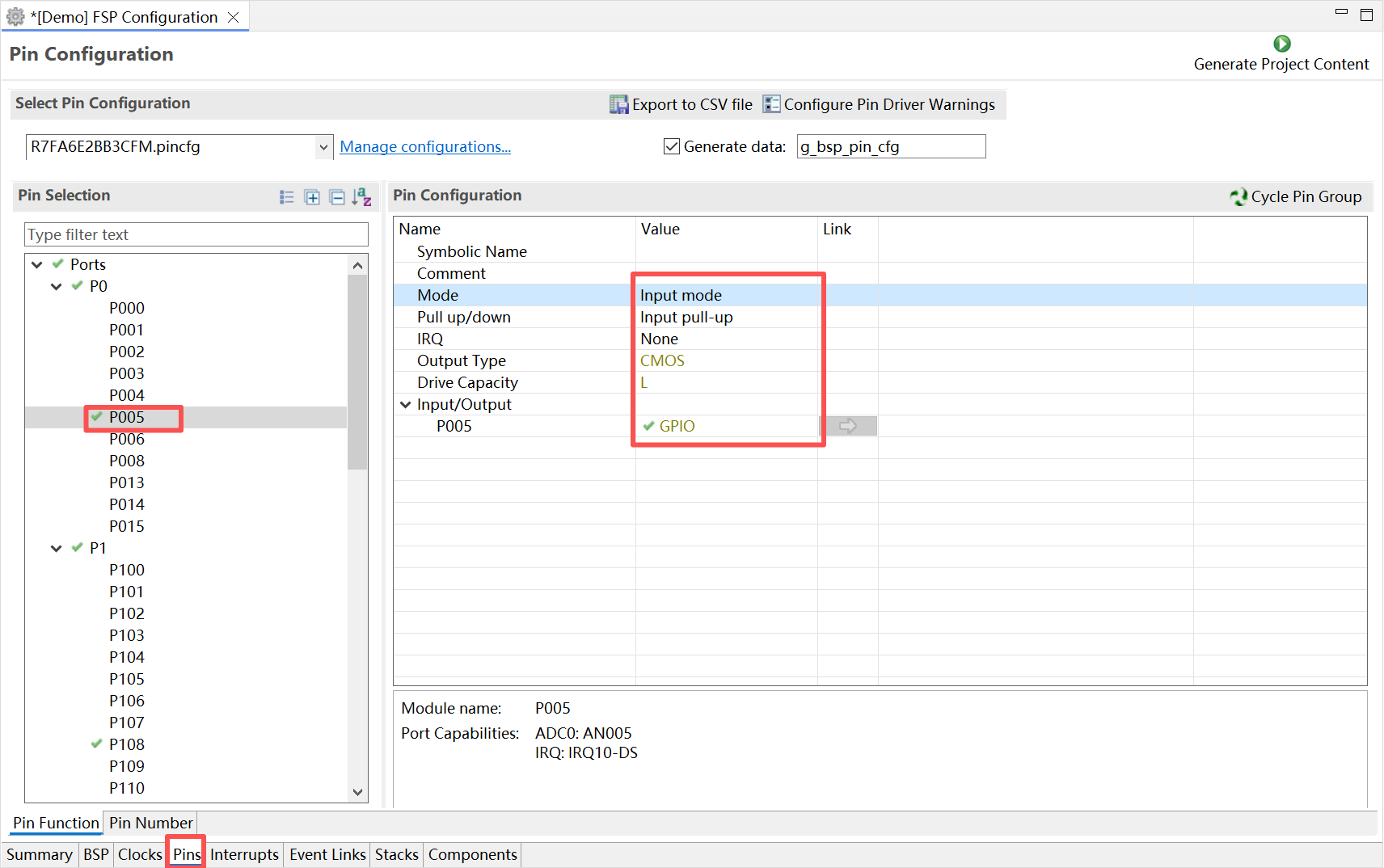Click Export to CSV file text
This screenshot has height=868, width=1384.
tap(692, 104)
